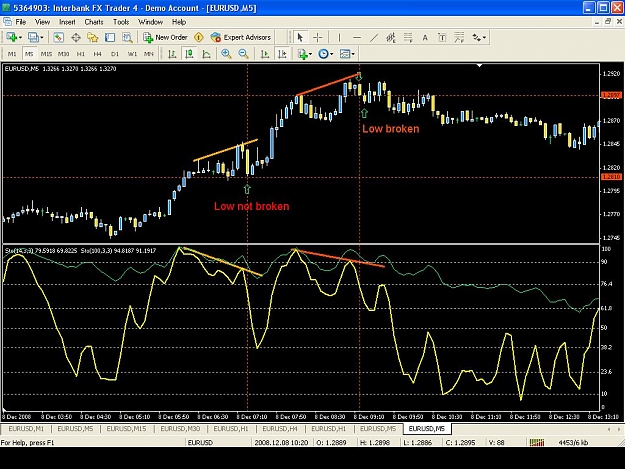625x469 pixels.
Task: Activate the crosshair cursor tool
Action: (x=318, y=37)
